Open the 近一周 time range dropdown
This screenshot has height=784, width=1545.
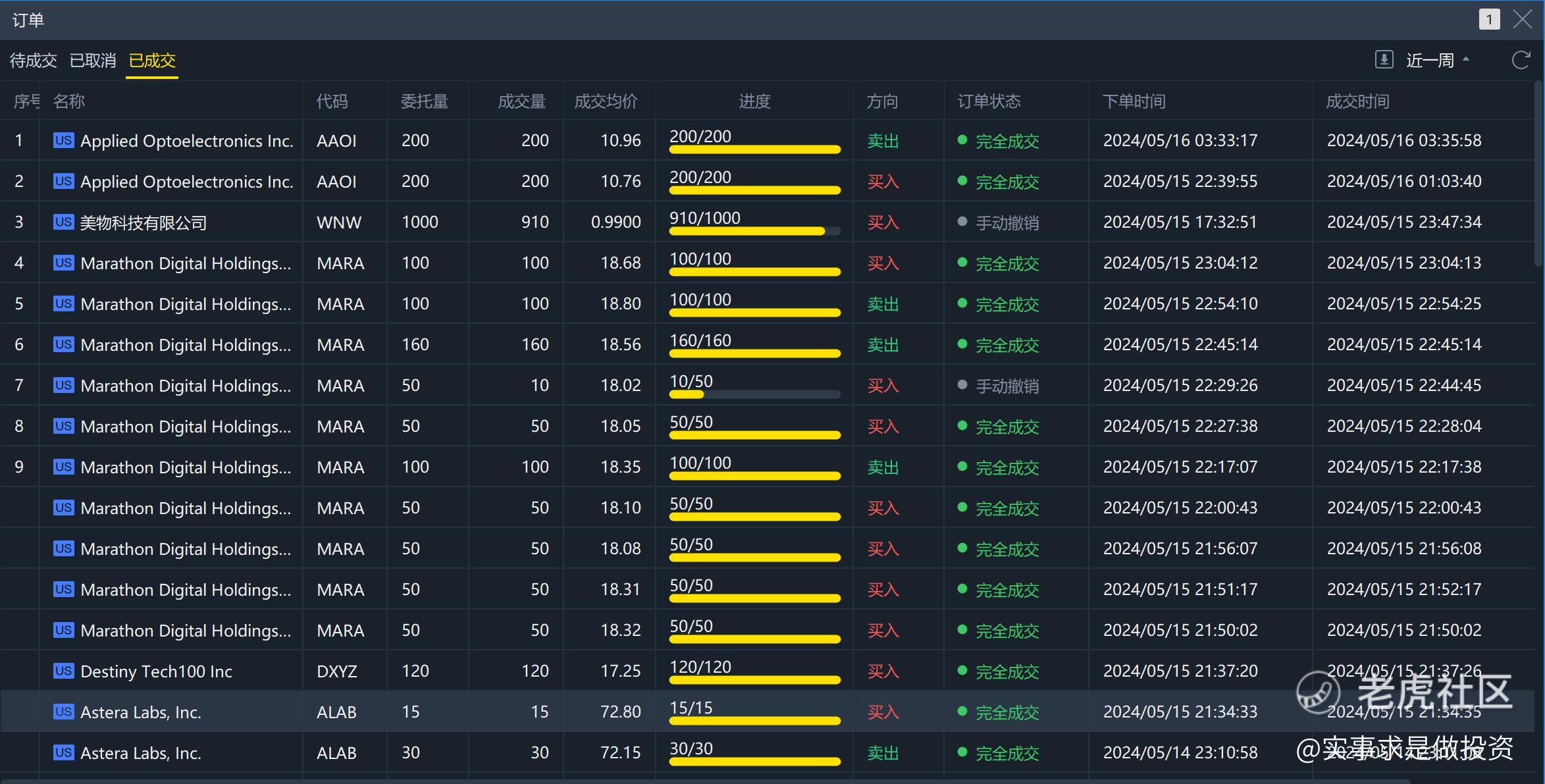point(1438,61)
